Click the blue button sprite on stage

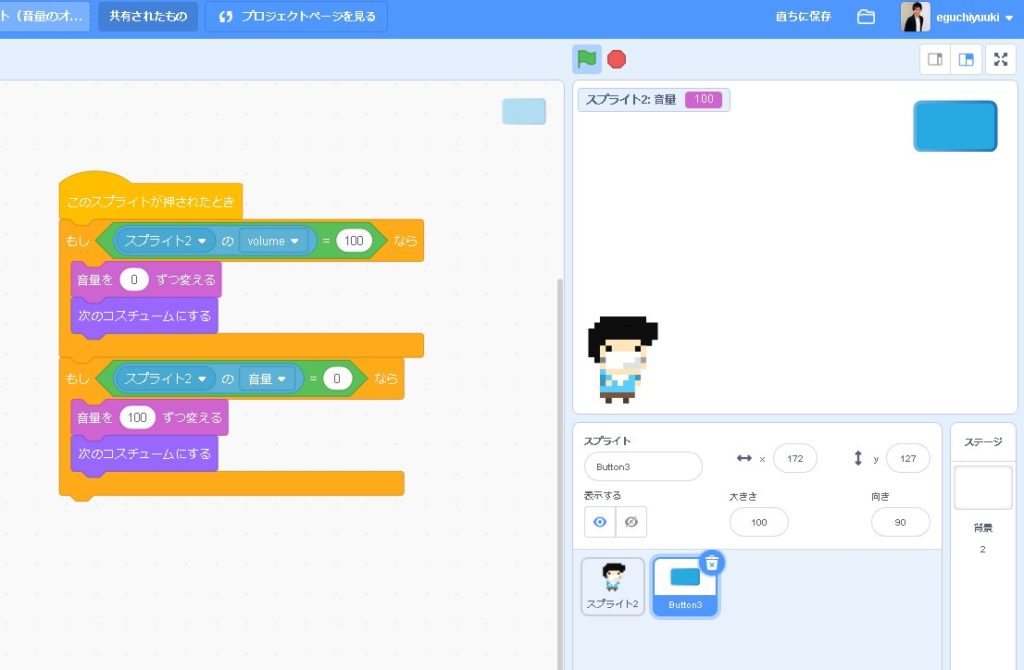pos(955,126)
